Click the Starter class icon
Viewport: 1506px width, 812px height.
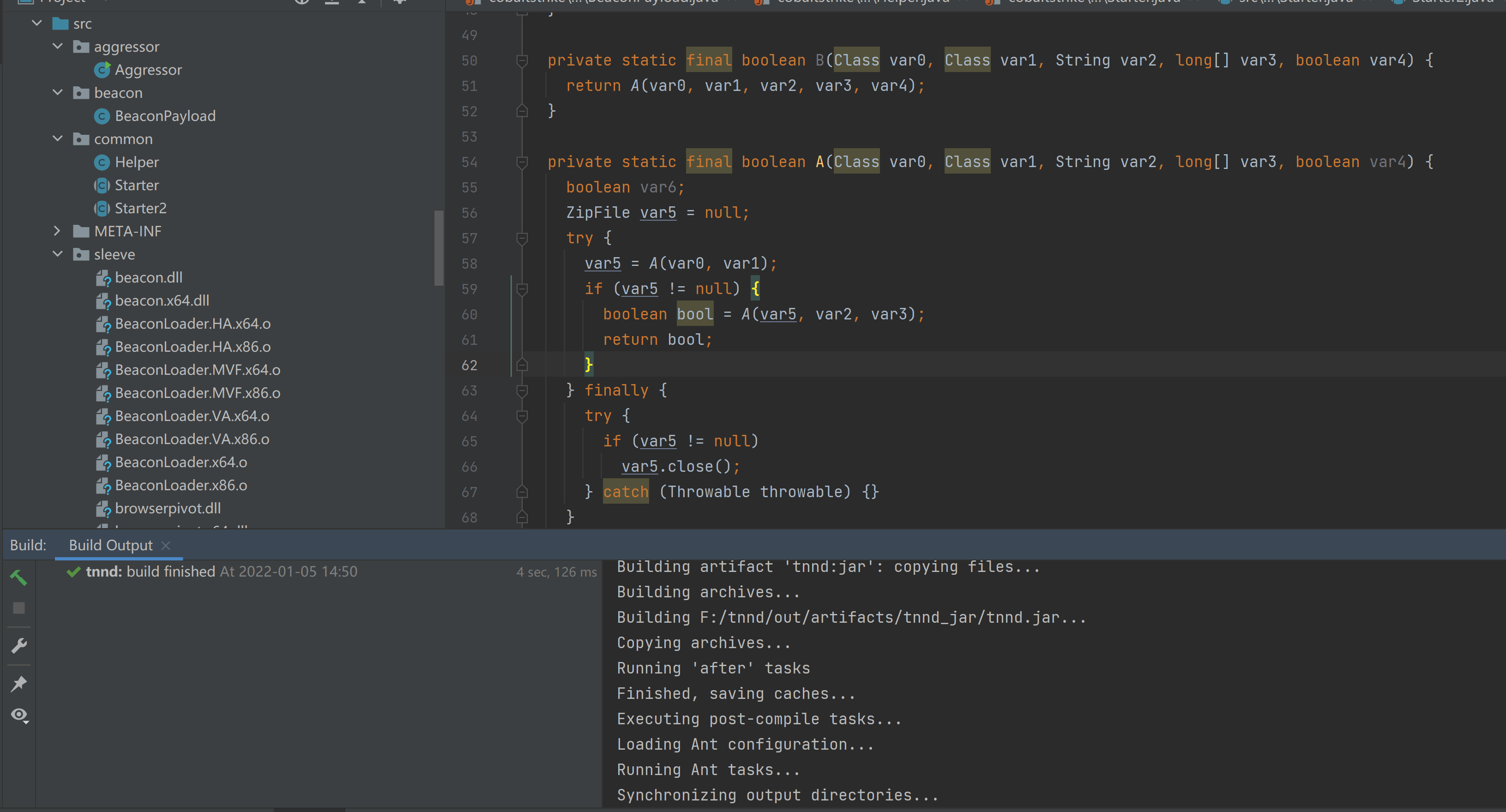pyautogui.click(x=102, y=185)
